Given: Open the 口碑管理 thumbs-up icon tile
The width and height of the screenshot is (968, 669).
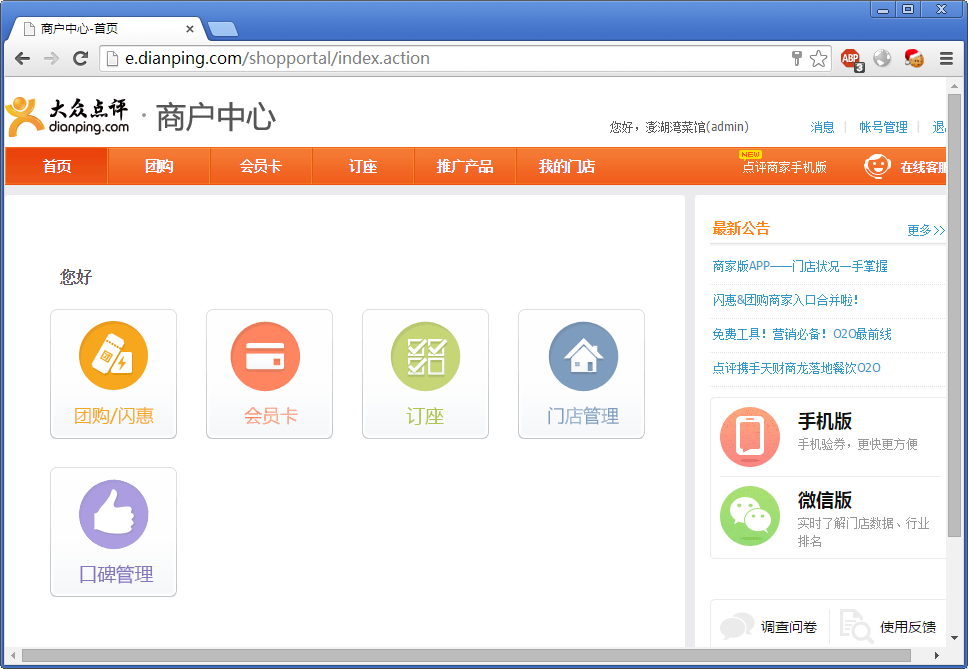Looking at the screenshot, I should 114,532.
